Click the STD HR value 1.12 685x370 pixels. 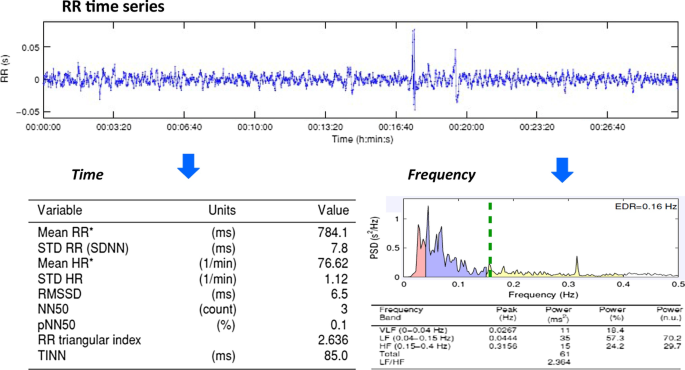tap(336, 279)
